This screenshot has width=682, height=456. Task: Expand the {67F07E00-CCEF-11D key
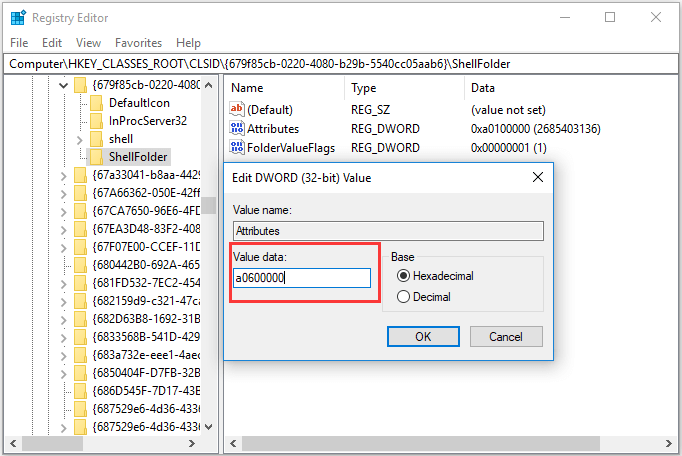[64, 248]
